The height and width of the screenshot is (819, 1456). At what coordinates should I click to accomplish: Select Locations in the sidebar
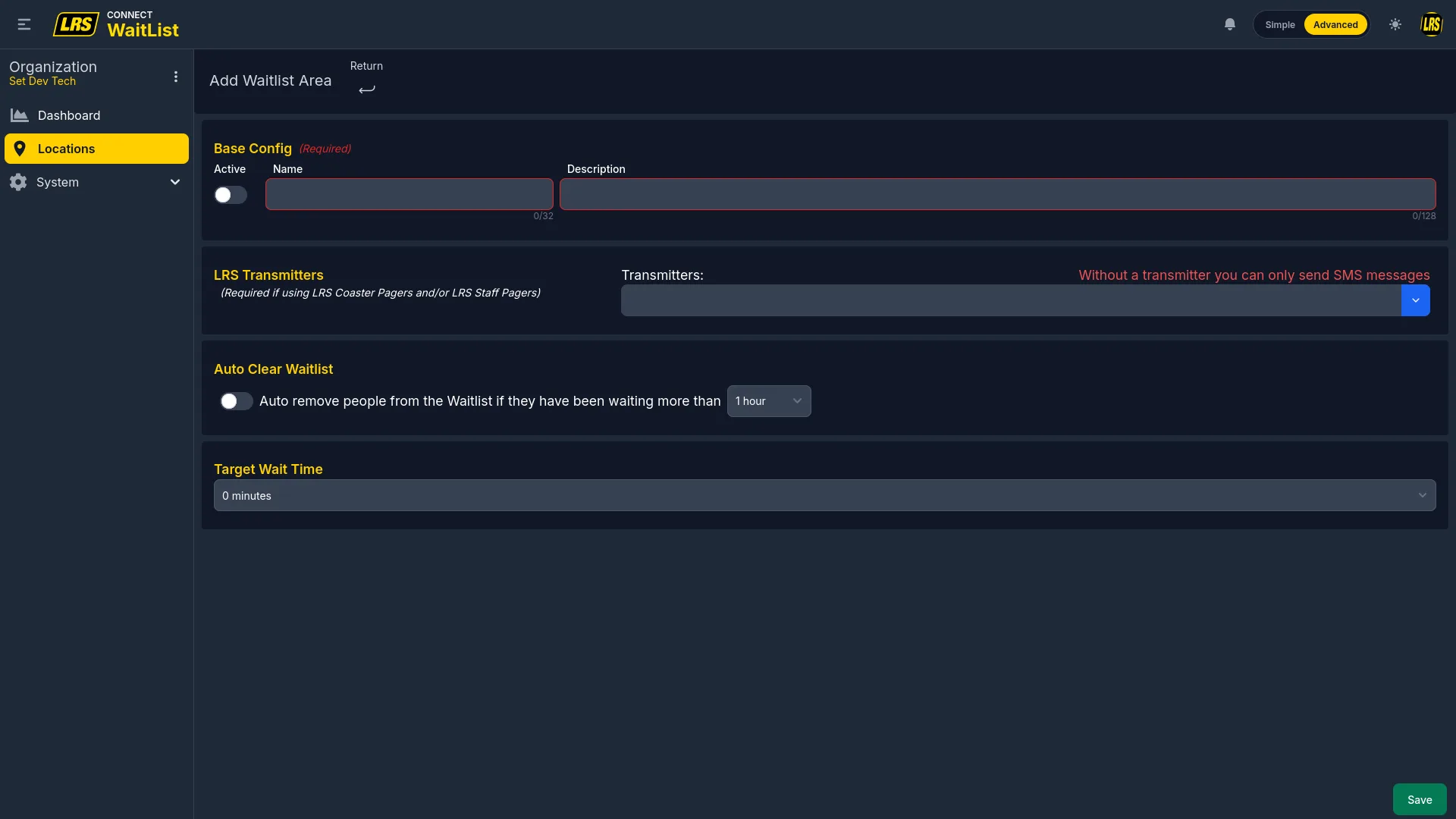point(96,149)
